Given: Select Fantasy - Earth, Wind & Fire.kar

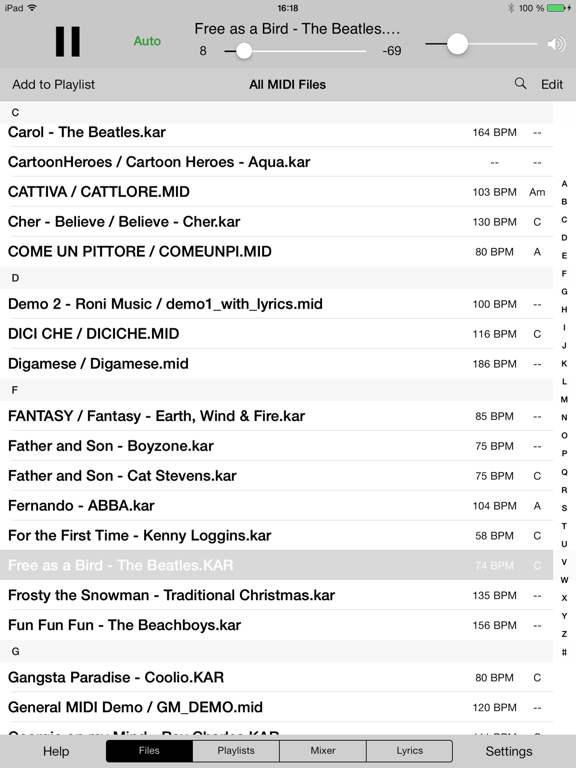Looking at the screenshot, I should 277,416.
